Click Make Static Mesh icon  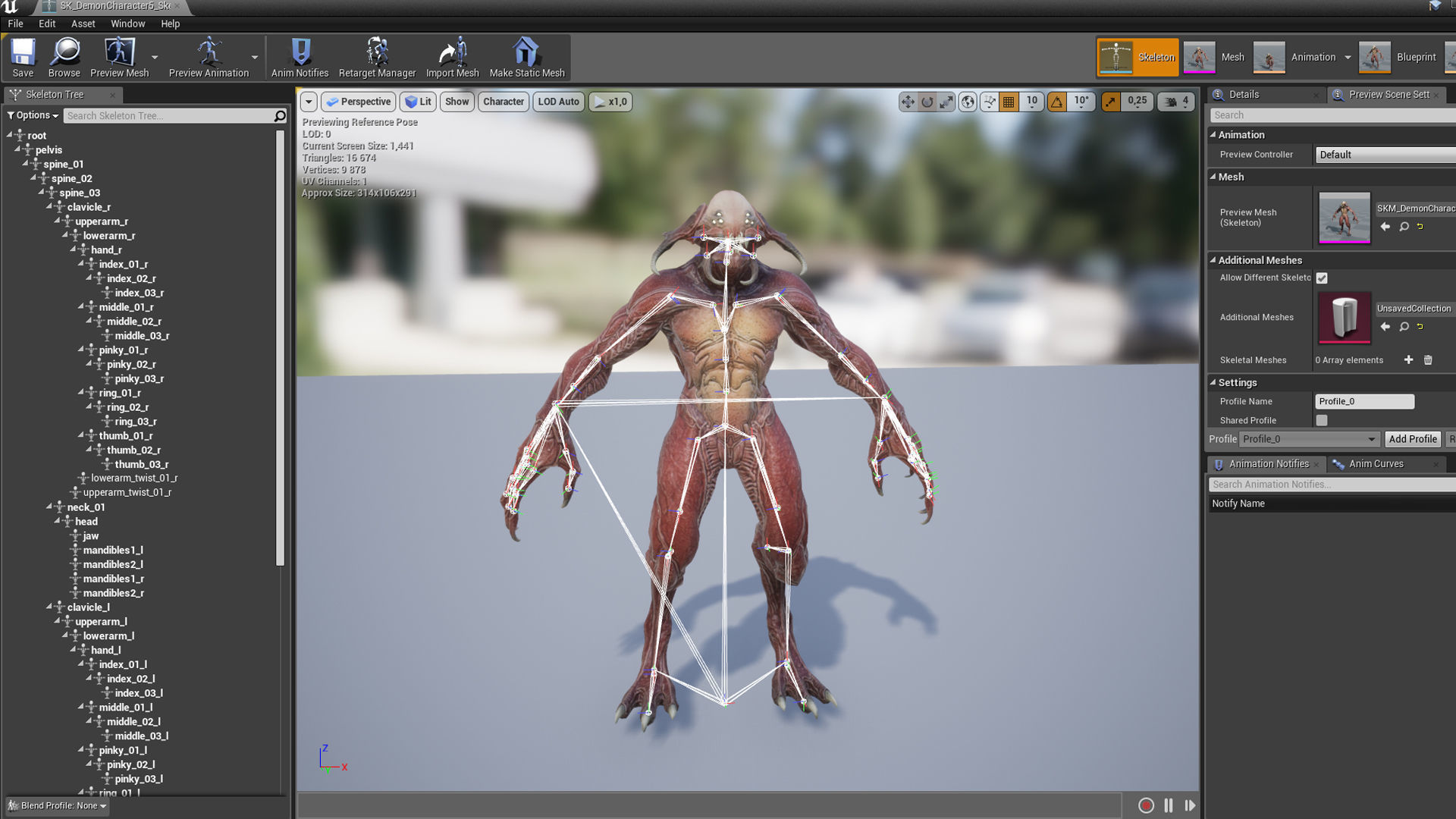pos(527,58)
